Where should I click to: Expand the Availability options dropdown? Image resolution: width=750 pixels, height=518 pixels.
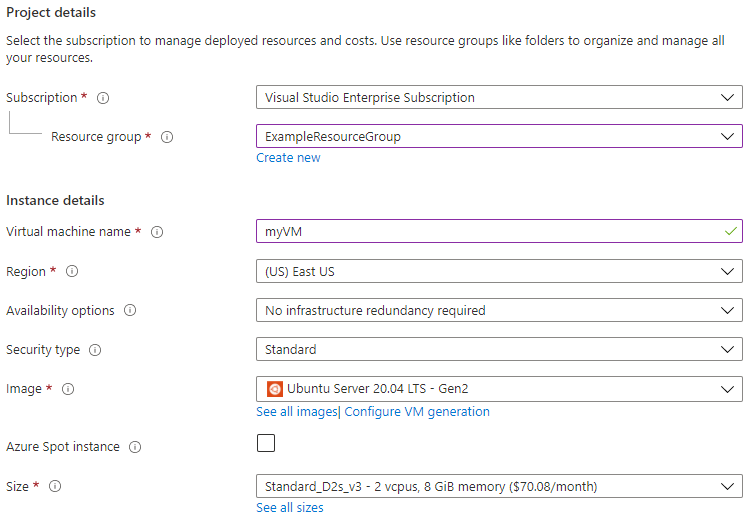(x=499, y=310)
